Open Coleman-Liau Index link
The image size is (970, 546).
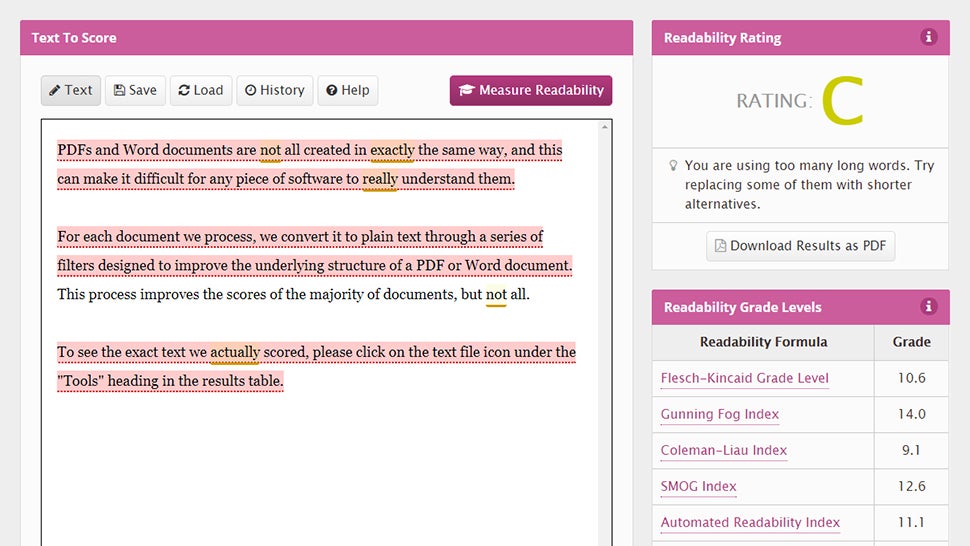click(724, 450)
